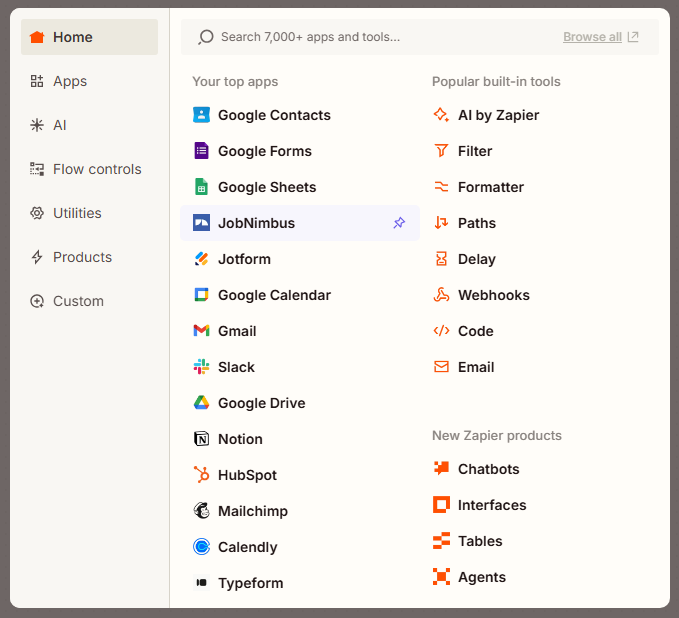The height and width of the screenshot is (618, 679).
Task: Select the Jotform label
Action: click(244, 259)
